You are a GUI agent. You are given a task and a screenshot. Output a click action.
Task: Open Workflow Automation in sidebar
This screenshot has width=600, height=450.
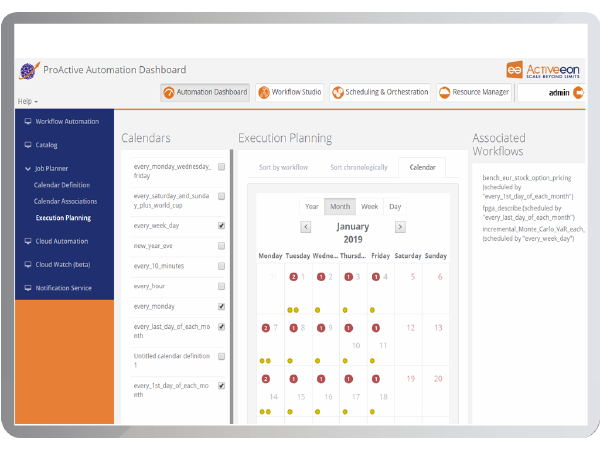coord(67,121)
